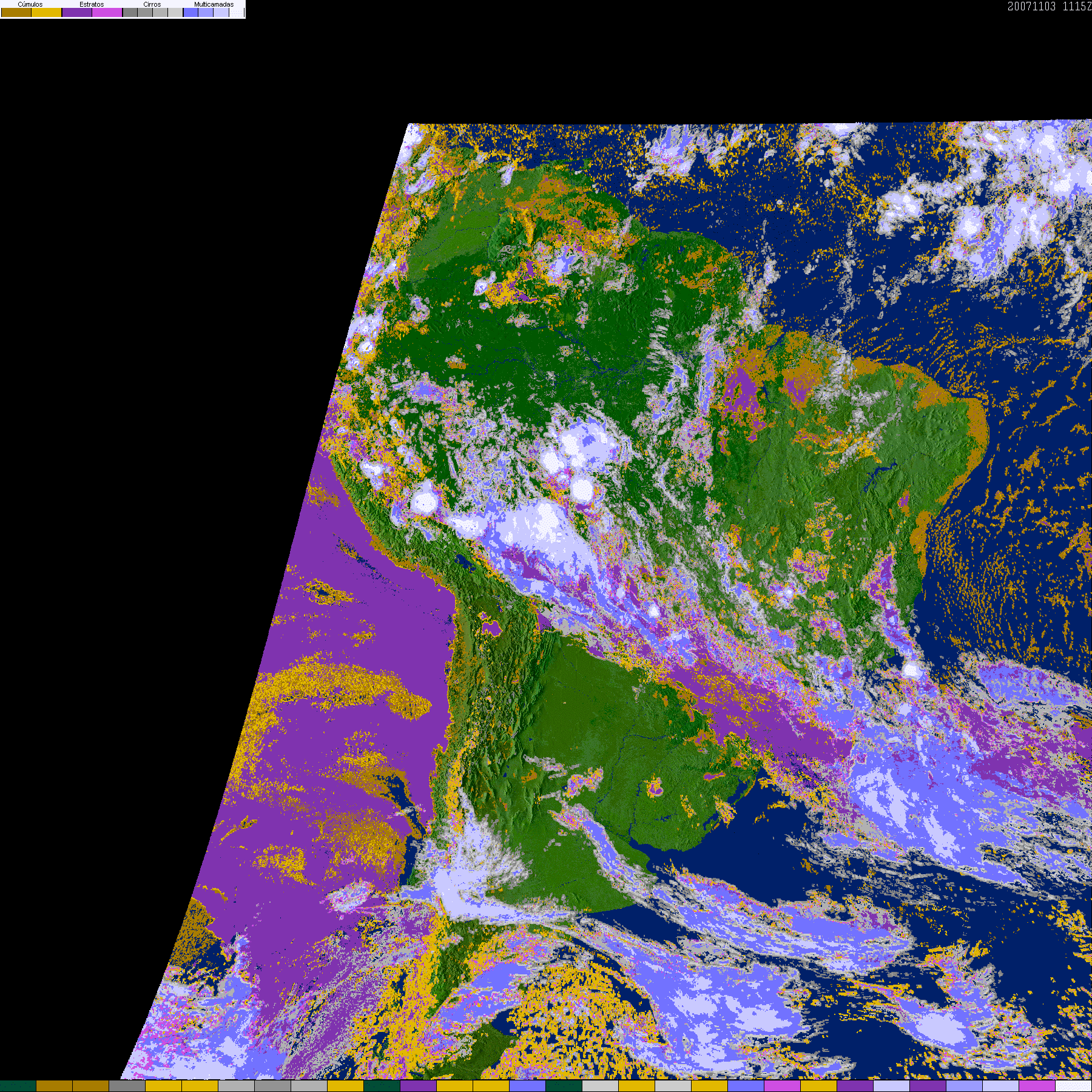Select the second-darkest gray Cirros swatch
The height and width of the screenshot is (1092, 1092).
click(145, 12)
